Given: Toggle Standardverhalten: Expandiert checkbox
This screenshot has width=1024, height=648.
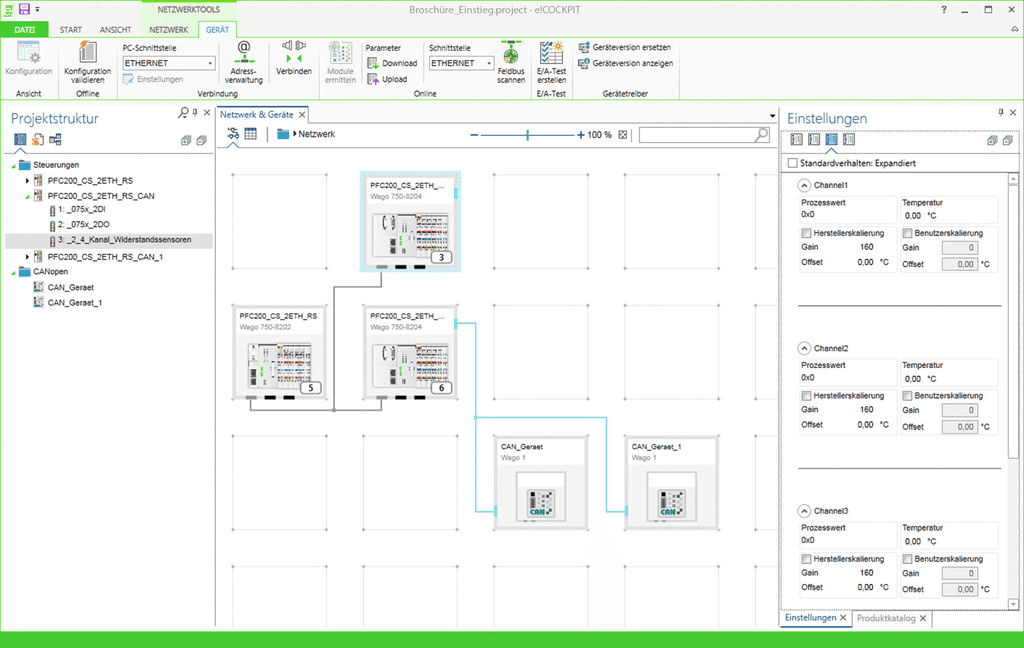Looking at the screenshot, I should [x=793, y=163].
